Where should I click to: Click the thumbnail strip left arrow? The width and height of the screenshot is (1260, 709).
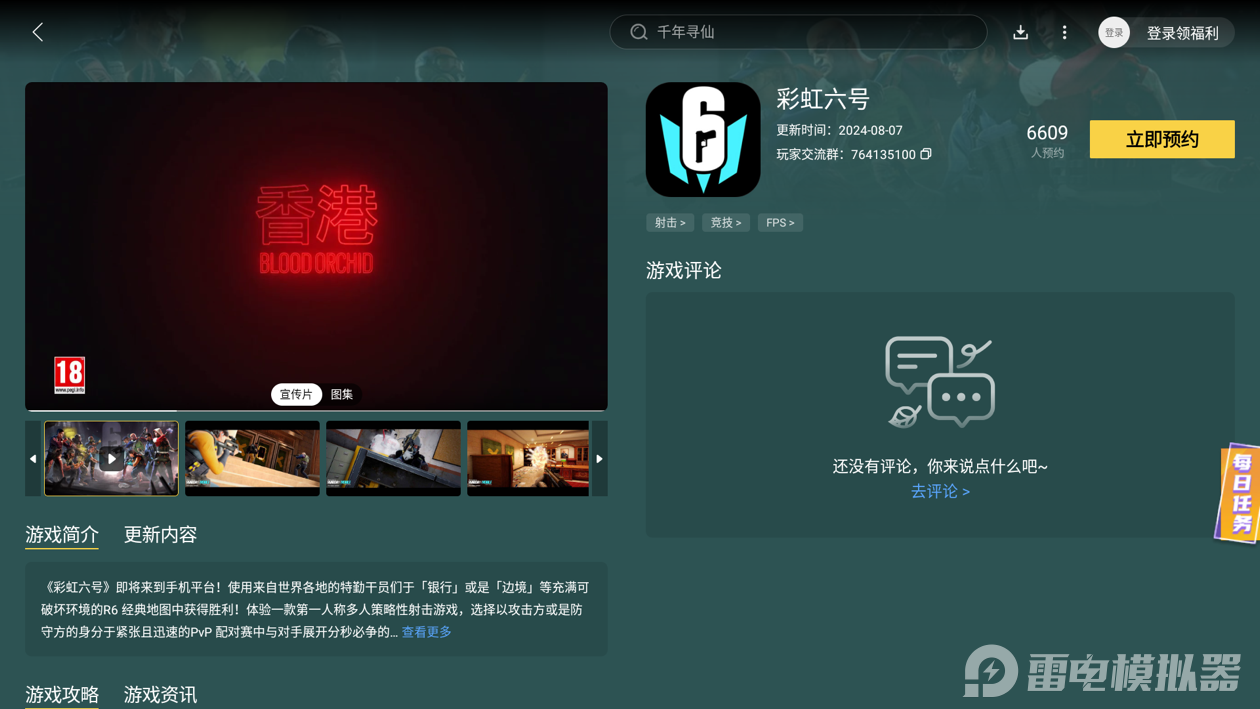pyautogui.click(x=33, y=458)
